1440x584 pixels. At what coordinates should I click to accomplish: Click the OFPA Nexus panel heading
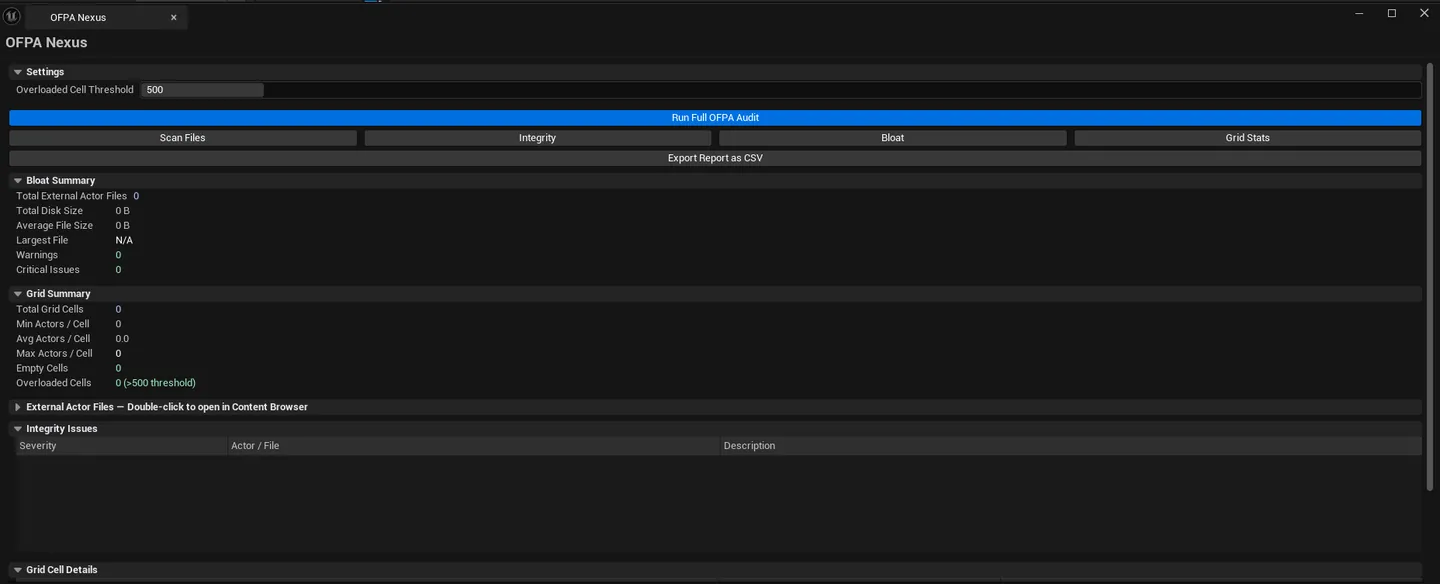pos(46,43)
